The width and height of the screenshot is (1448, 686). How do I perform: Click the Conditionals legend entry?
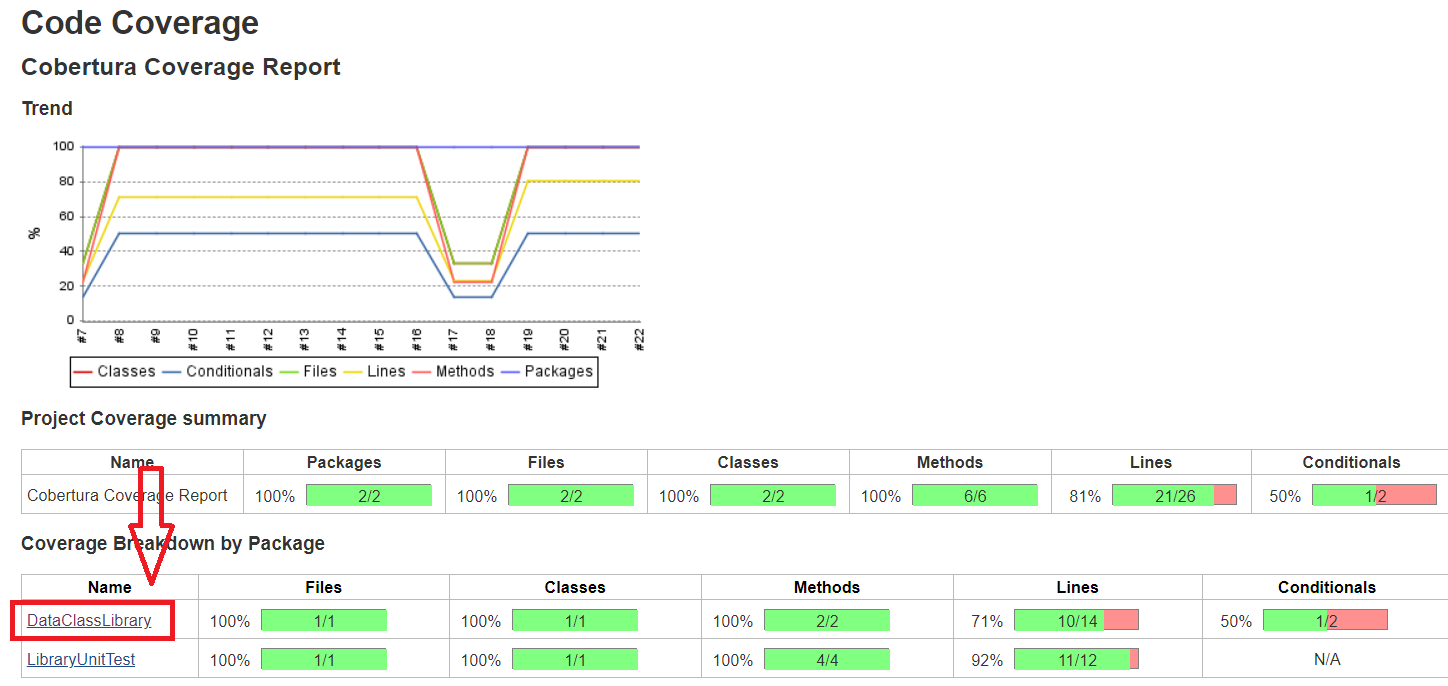pos(218,371)
